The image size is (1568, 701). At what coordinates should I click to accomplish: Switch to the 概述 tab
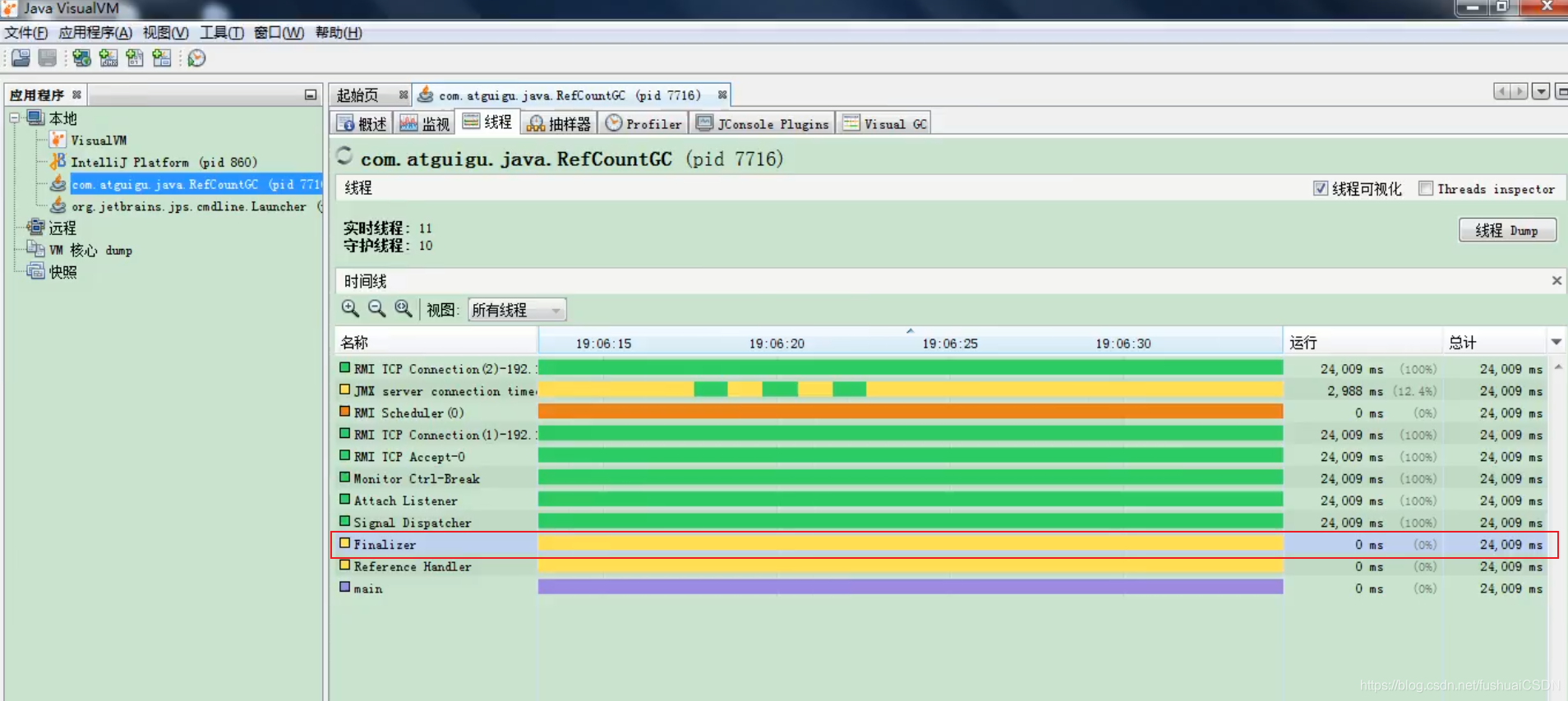click(x=362, y=123)
